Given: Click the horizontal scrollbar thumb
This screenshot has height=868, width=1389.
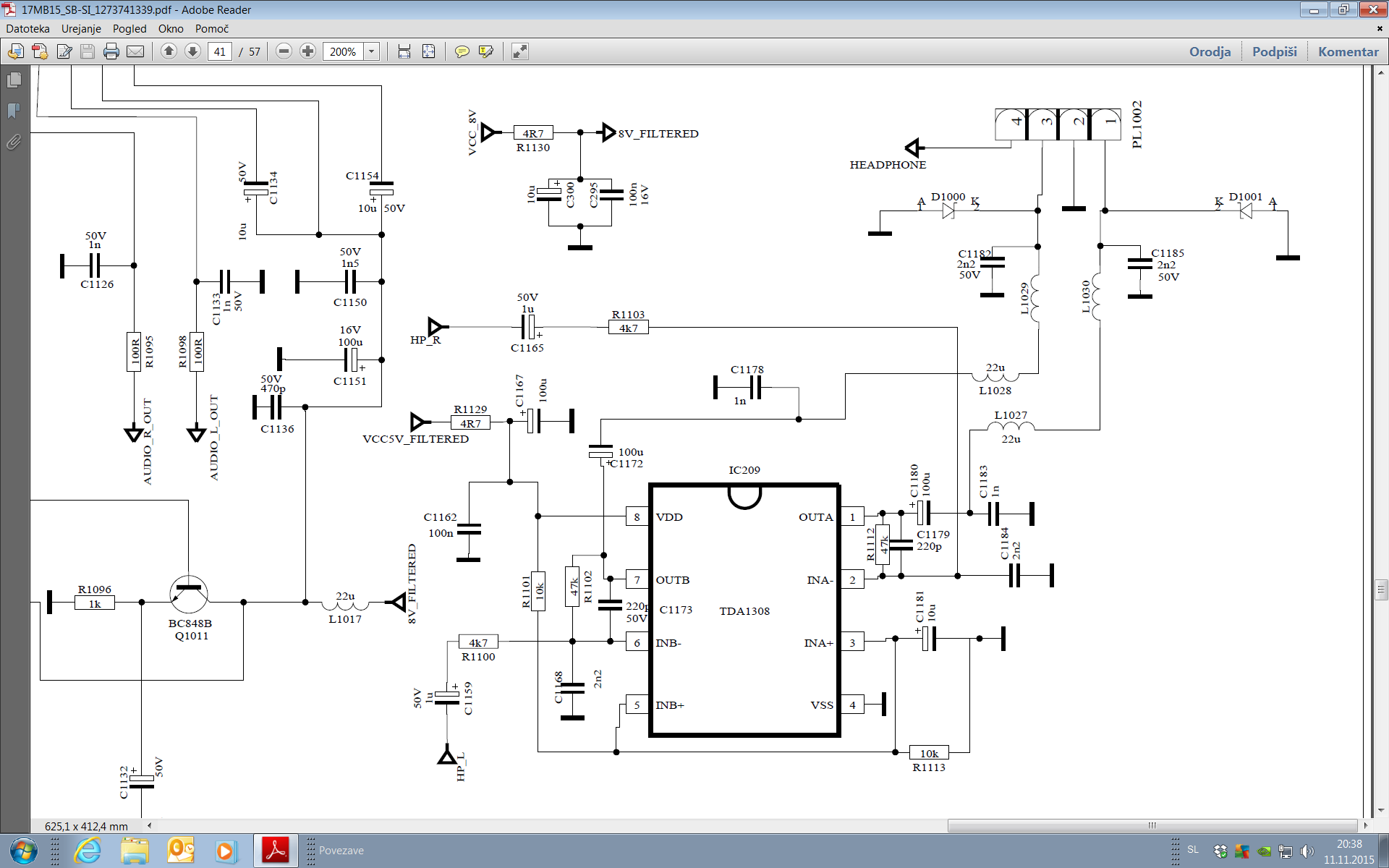Looking at the screenshot, I should pyautogui.click(x=1152, y=825).
